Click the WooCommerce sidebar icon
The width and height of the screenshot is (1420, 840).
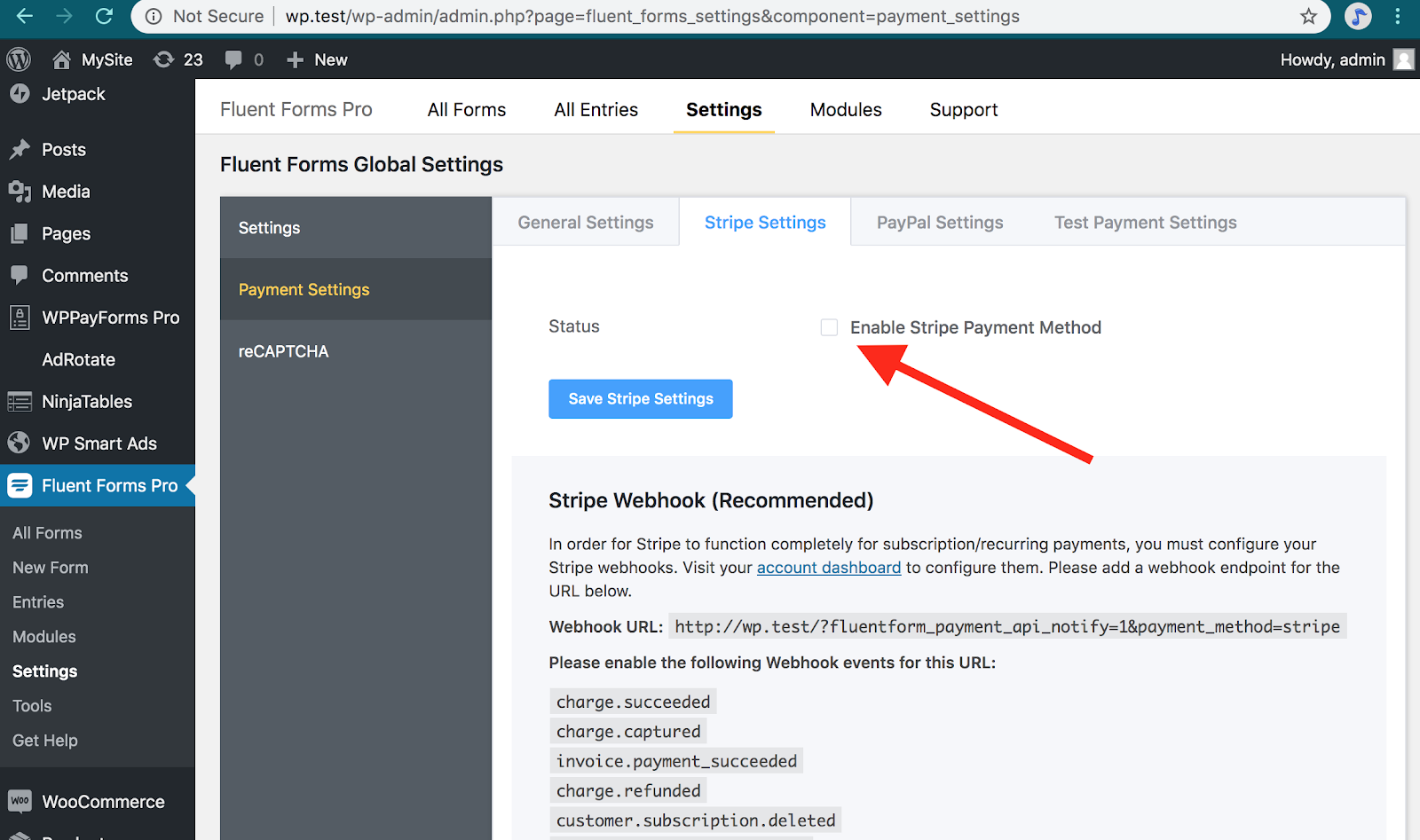pyautogui.click(x=20, y=801)
